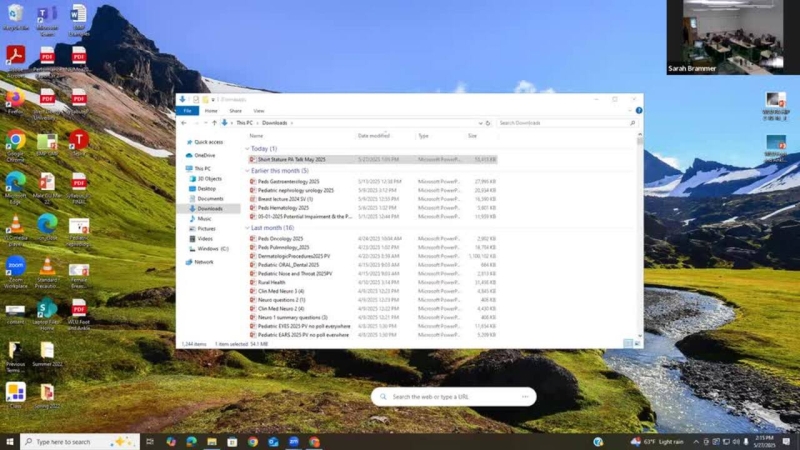
Task: Switch to the View ribbon tab
Action: pos(259,111)
